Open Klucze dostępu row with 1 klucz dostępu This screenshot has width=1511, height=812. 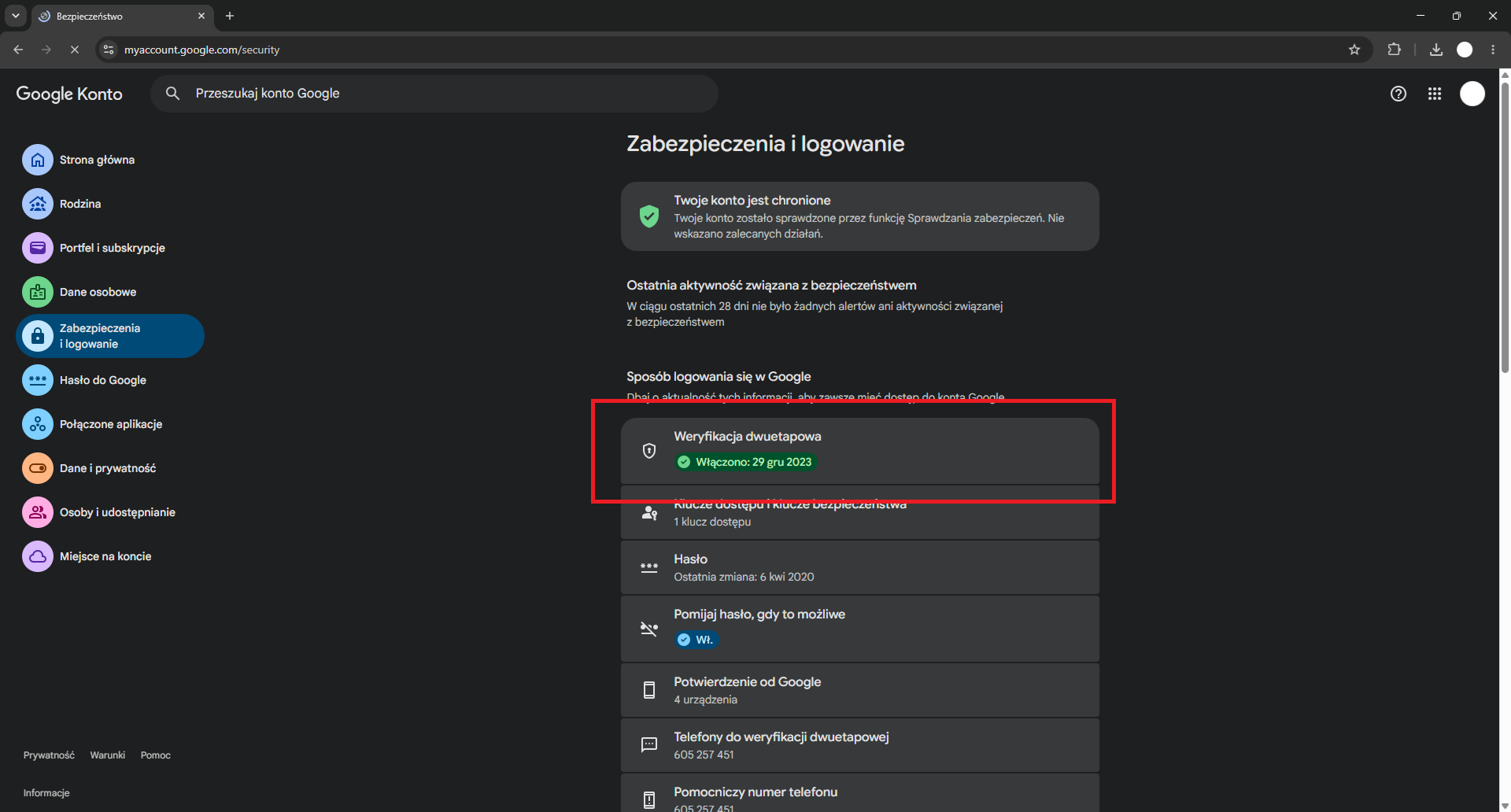point(860,512)
